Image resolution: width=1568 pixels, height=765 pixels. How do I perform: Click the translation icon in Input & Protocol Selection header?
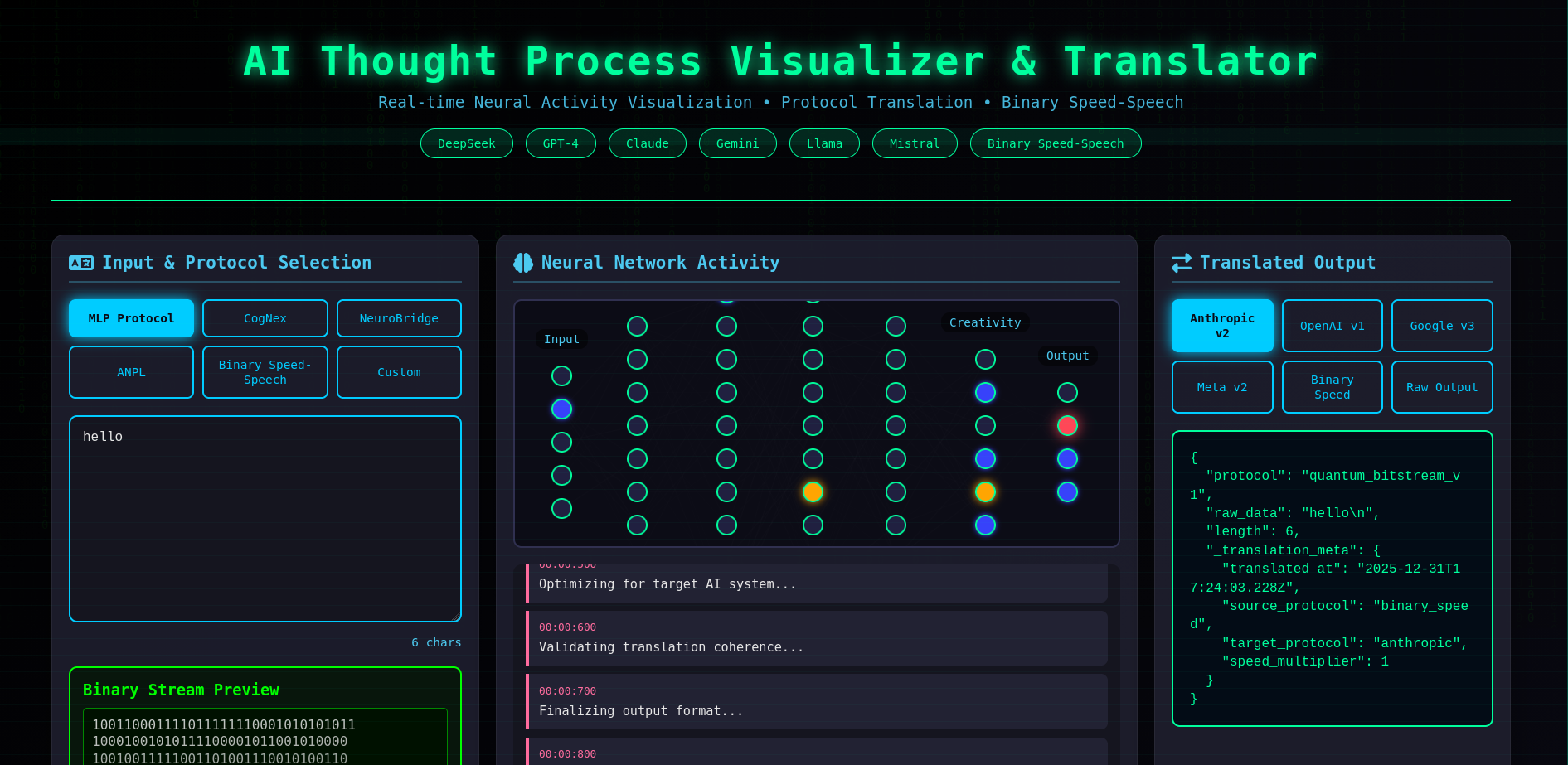[x=80, y=262]
